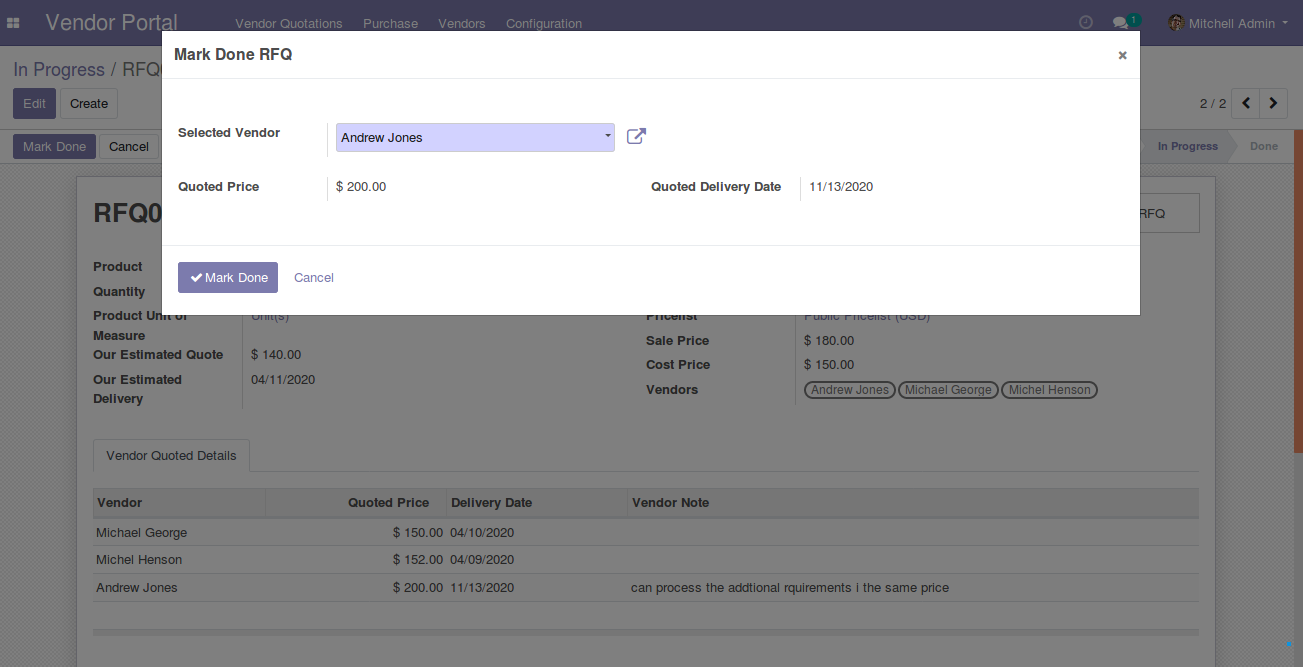This screenshot has width=1303, height=667.
Task: Close the Mark Done RFQ dialog
Action: pos(1122,56)
